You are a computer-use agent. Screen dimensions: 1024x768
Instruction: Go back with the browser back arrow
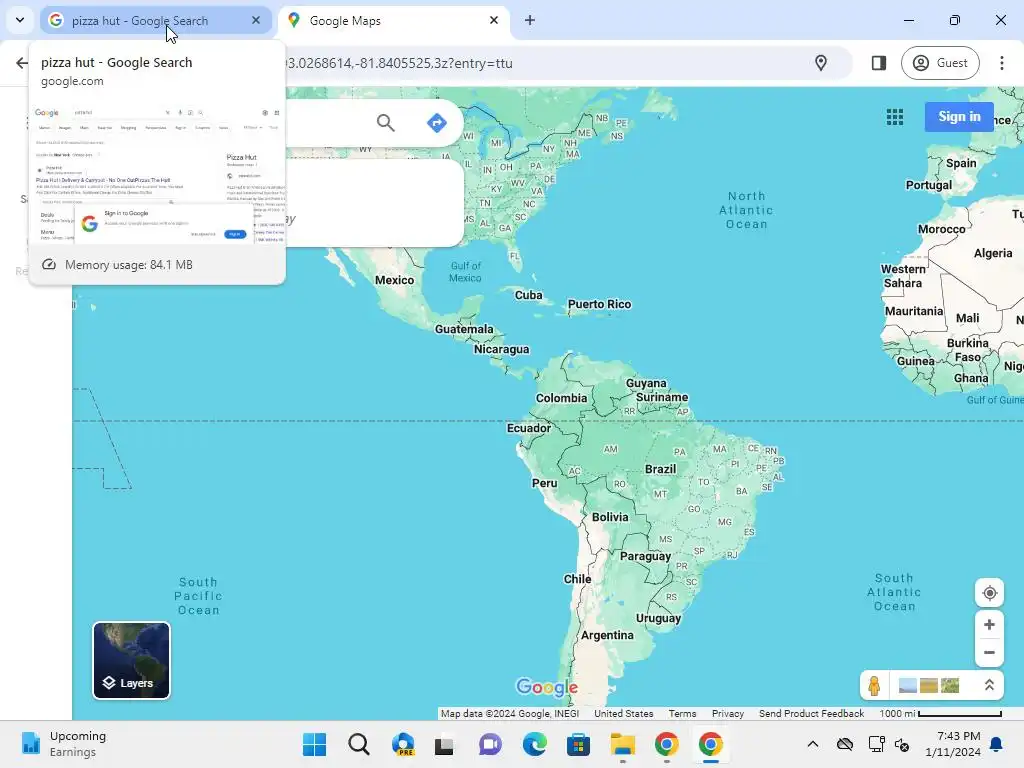[22, 63]
